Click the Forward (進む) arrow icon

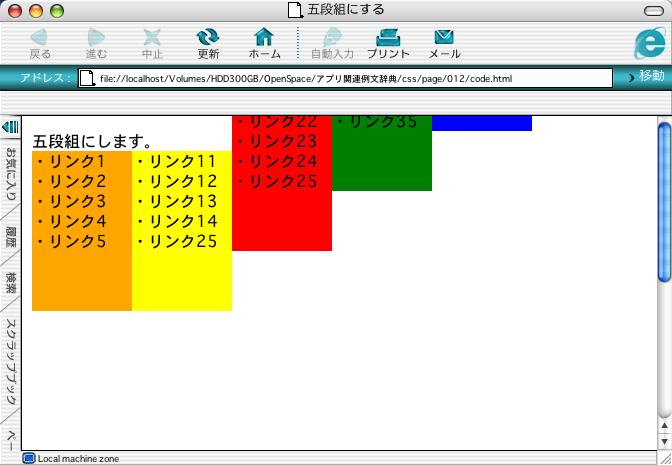[x=96, y=38]
